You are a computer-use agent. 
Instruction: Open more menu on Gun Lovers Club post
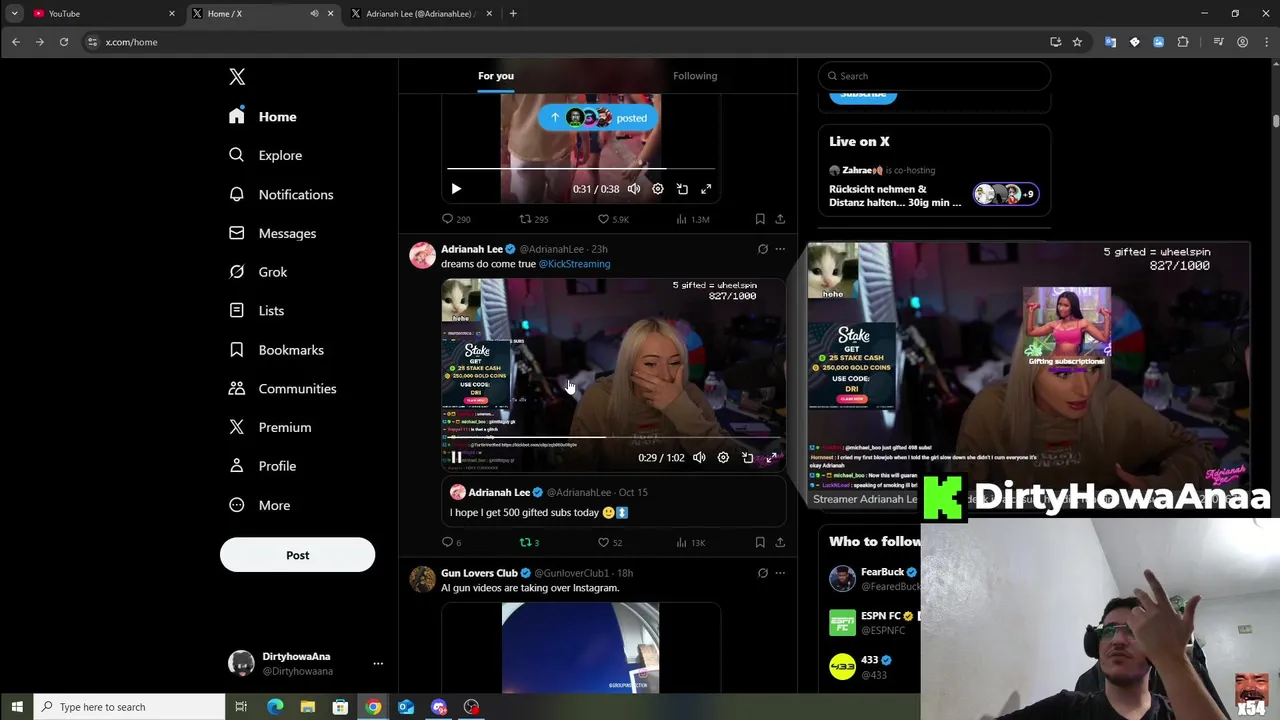point(780,573)
